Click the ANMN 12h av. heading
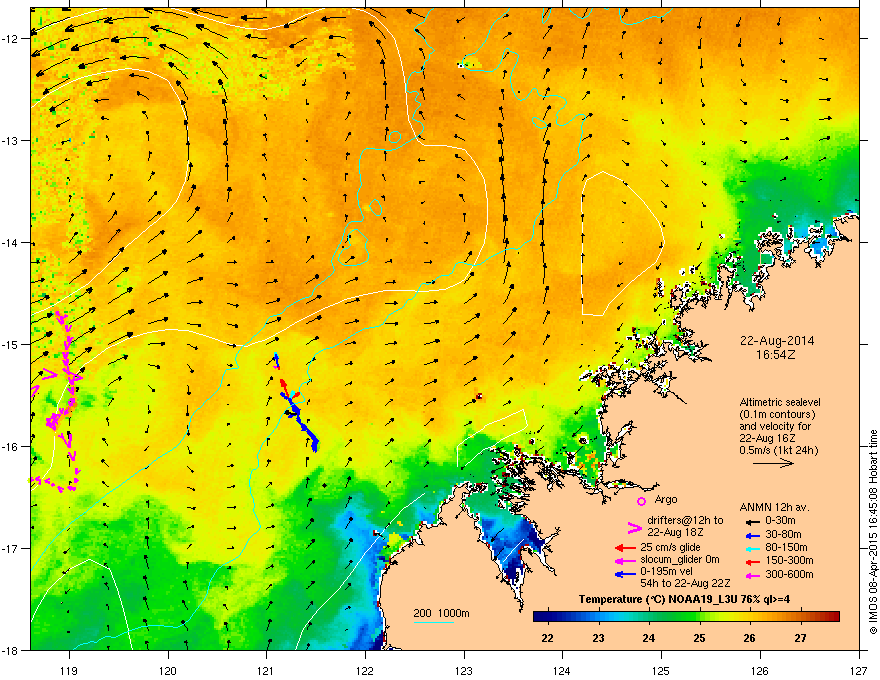The width and height of the screenshot is (880, 680). point(774,508)
